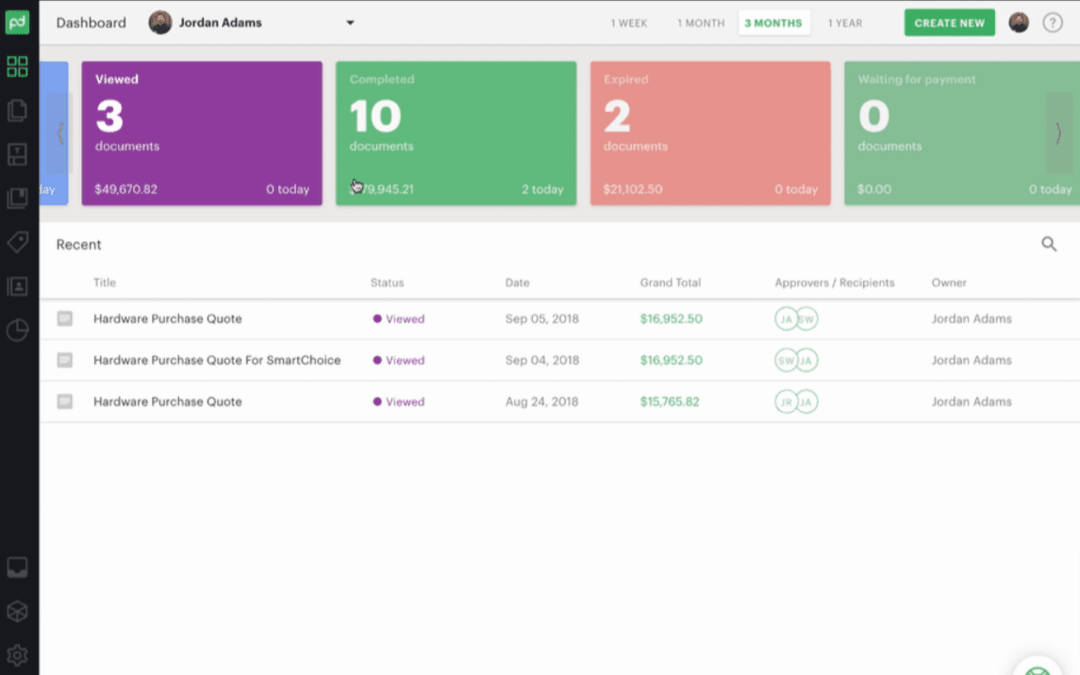Select the Contacts icon in the sidebar
This screenshot has height=675, width=1080.
[x=17, y=286]
